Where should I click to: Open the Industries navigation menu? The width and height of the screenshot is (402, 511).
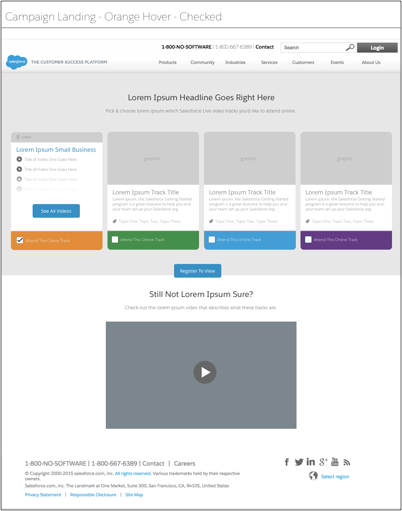tap(235, 62)
